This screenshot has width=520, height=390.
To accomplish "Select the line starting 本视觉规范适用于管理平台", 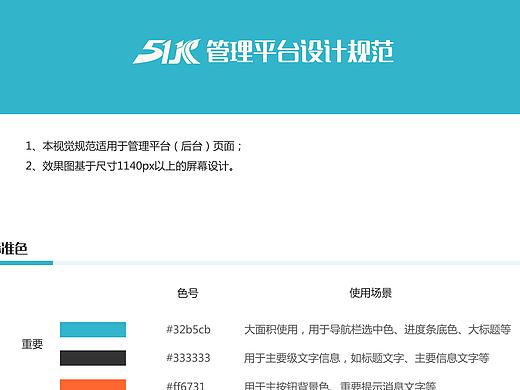I will coord(134,146).
